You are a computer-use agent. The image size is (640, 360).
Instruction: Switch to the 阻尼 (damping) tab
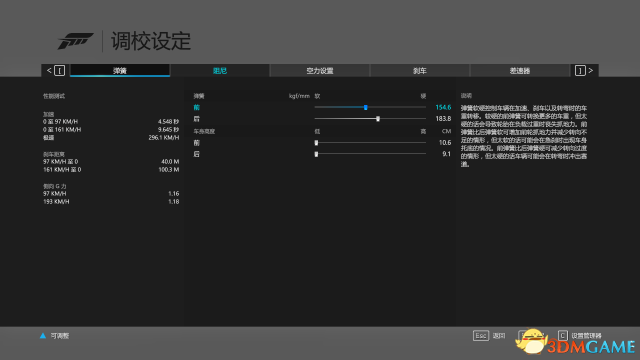pyautogui.click(x=220, y=71)
